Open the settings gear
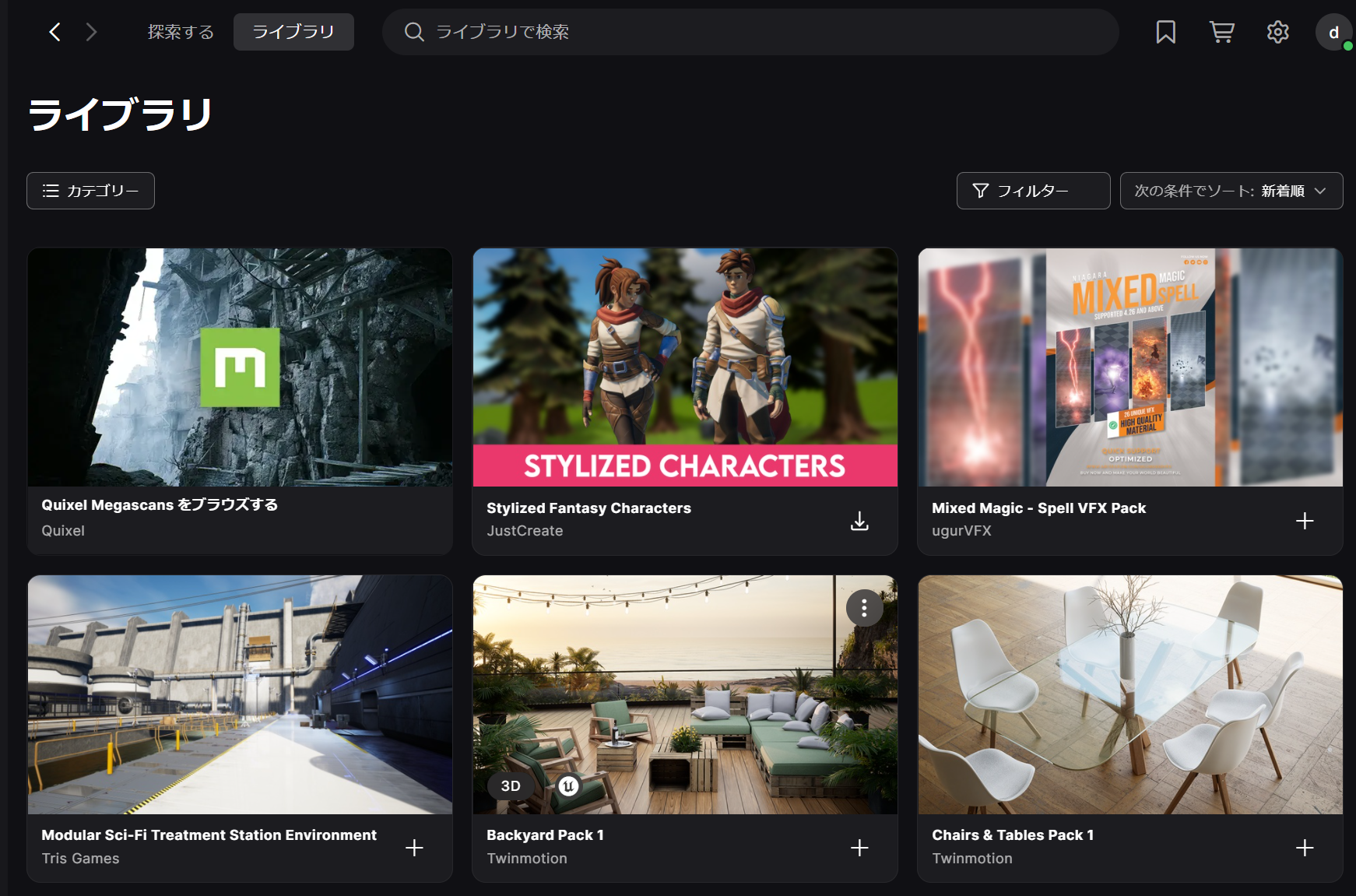Screen dimensions: 1356x896 (1277, 32)
